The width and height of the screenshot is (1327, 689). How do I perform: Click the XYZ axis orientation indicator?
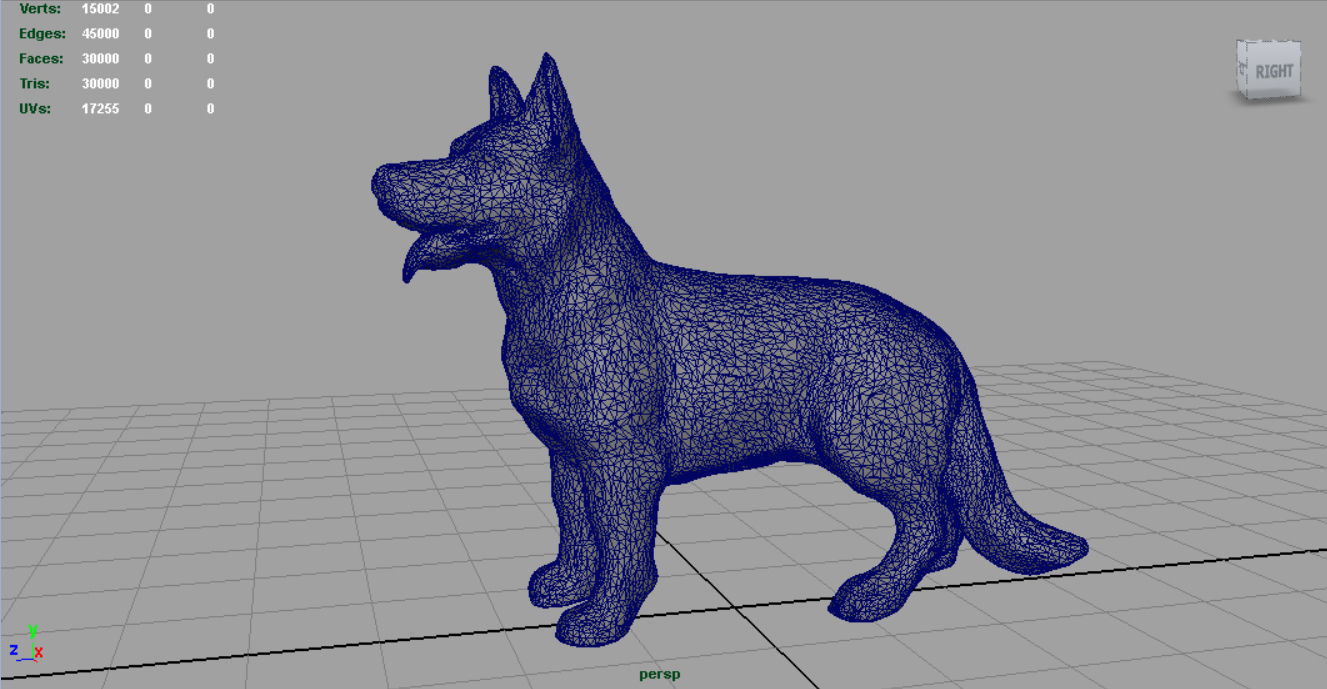click(x=26, y=643)
